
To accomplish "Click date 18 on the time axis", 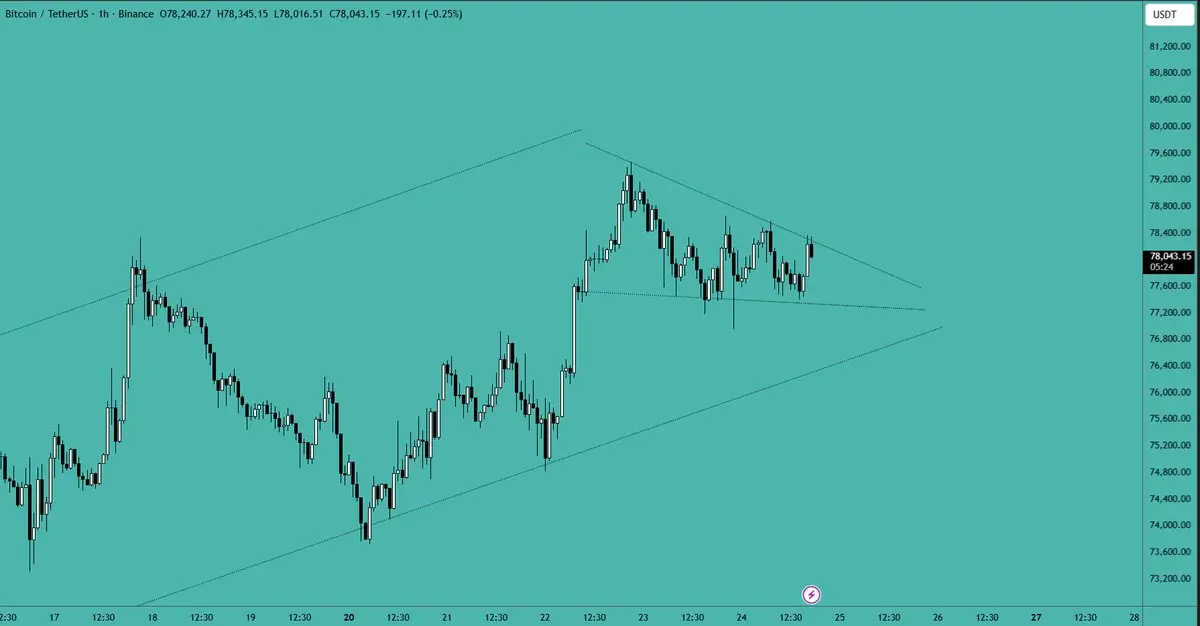I will (152, 617).
